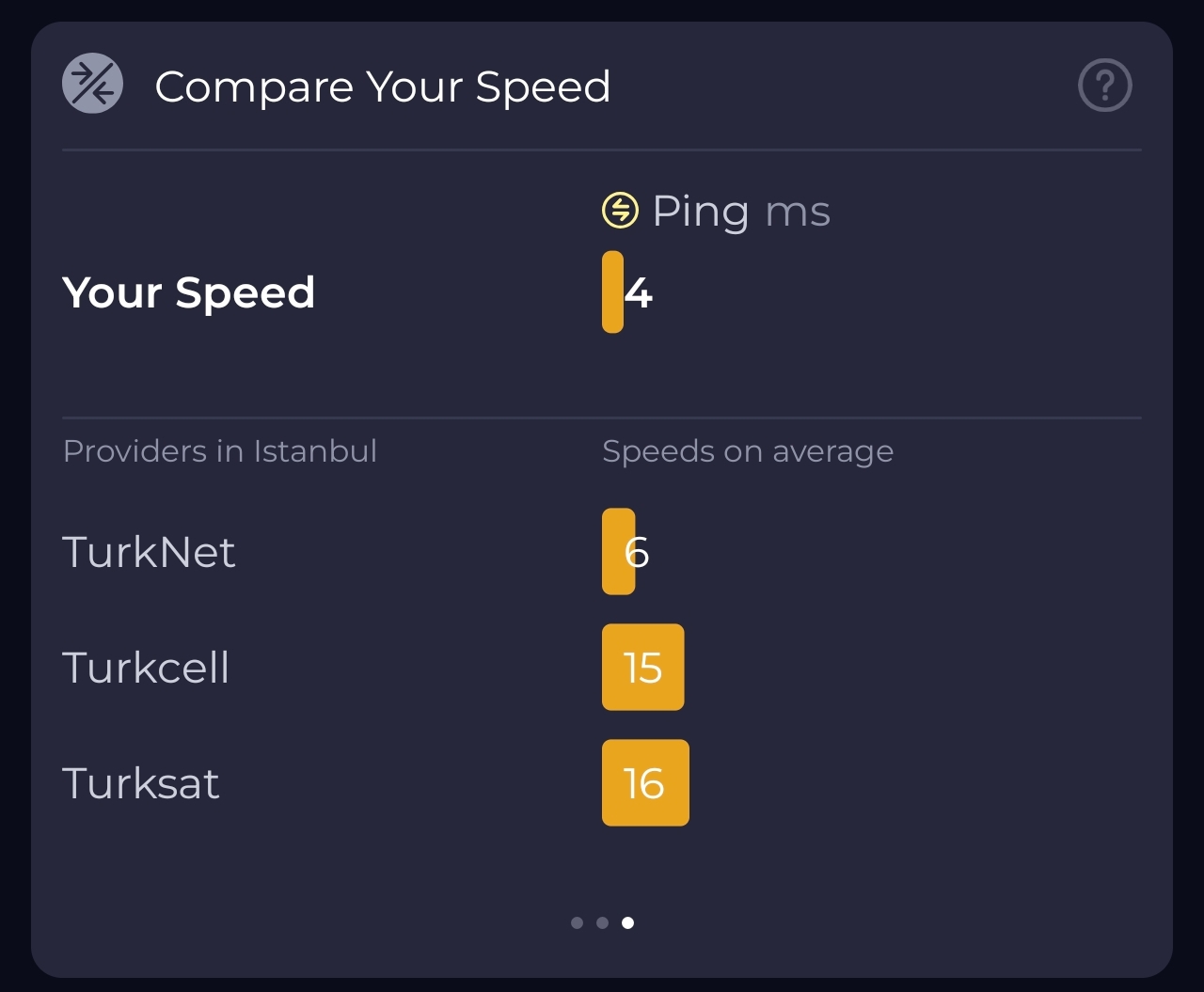This screenshot has height=992, width=1204.
Task: Select the third active page dot
Action: tap(628, 922)
